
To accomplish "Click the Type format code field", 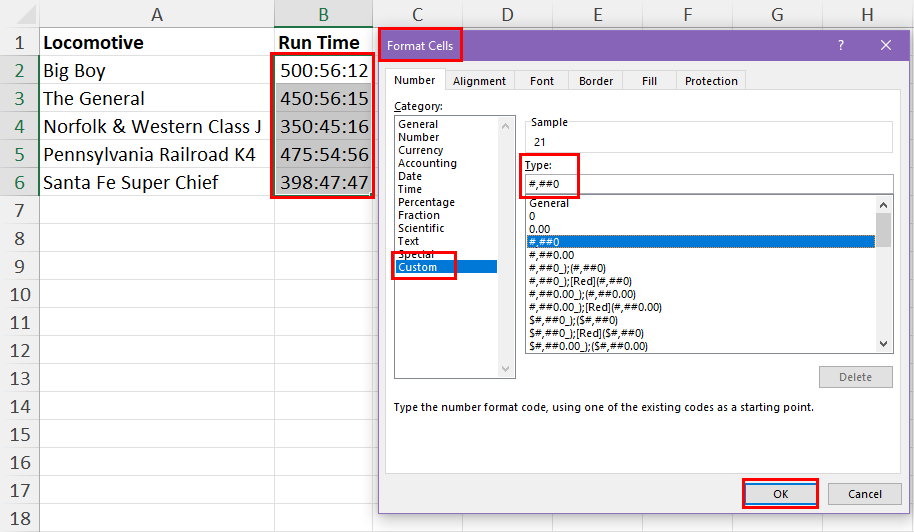I will tap(709, 184).
